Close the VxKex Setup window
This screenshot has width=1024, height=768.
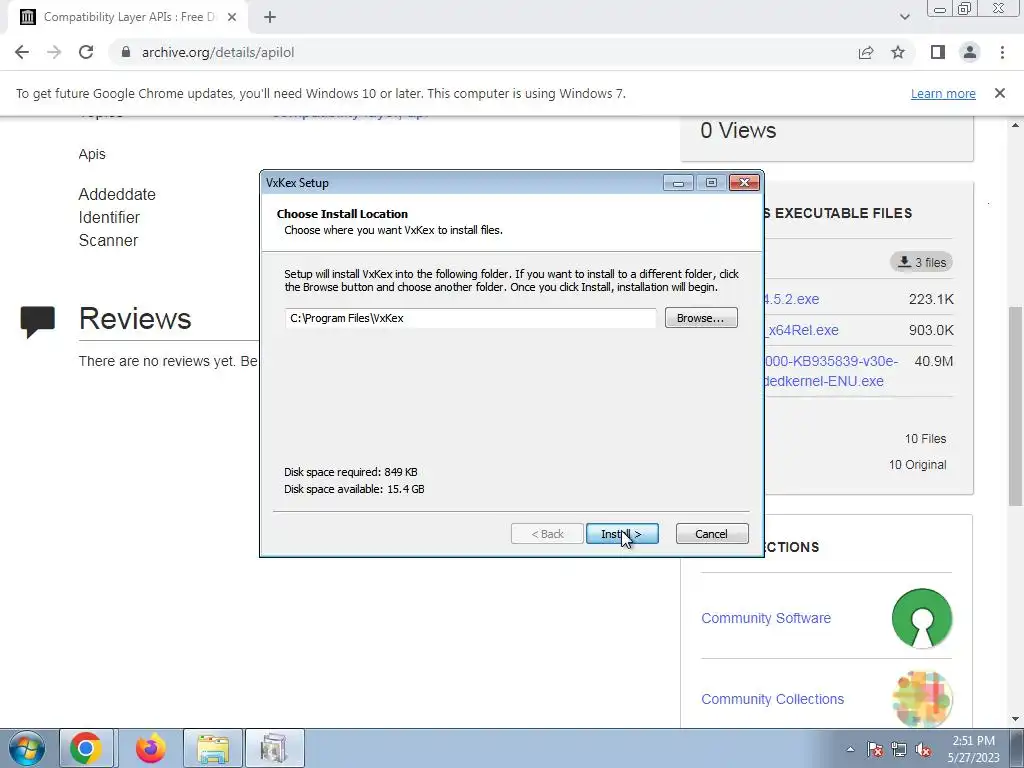pos(744,183)
